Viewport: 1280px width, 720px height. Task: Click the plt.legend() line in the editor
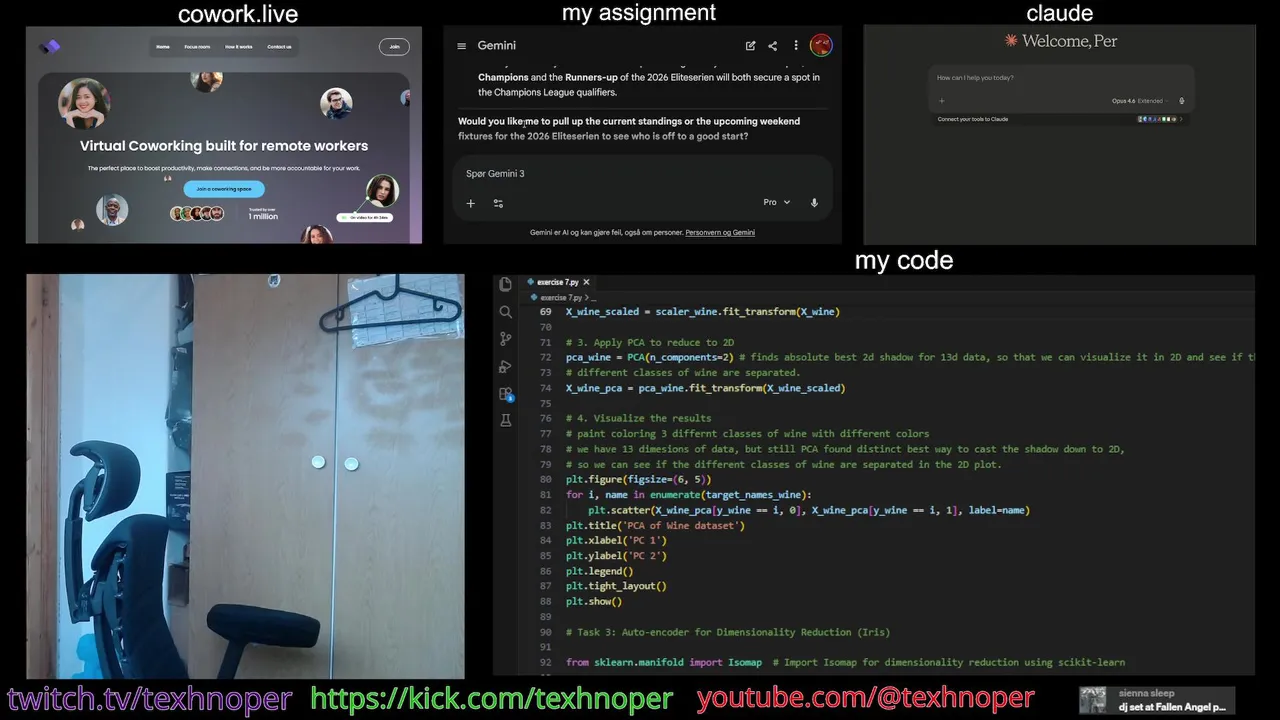[599, 571]
